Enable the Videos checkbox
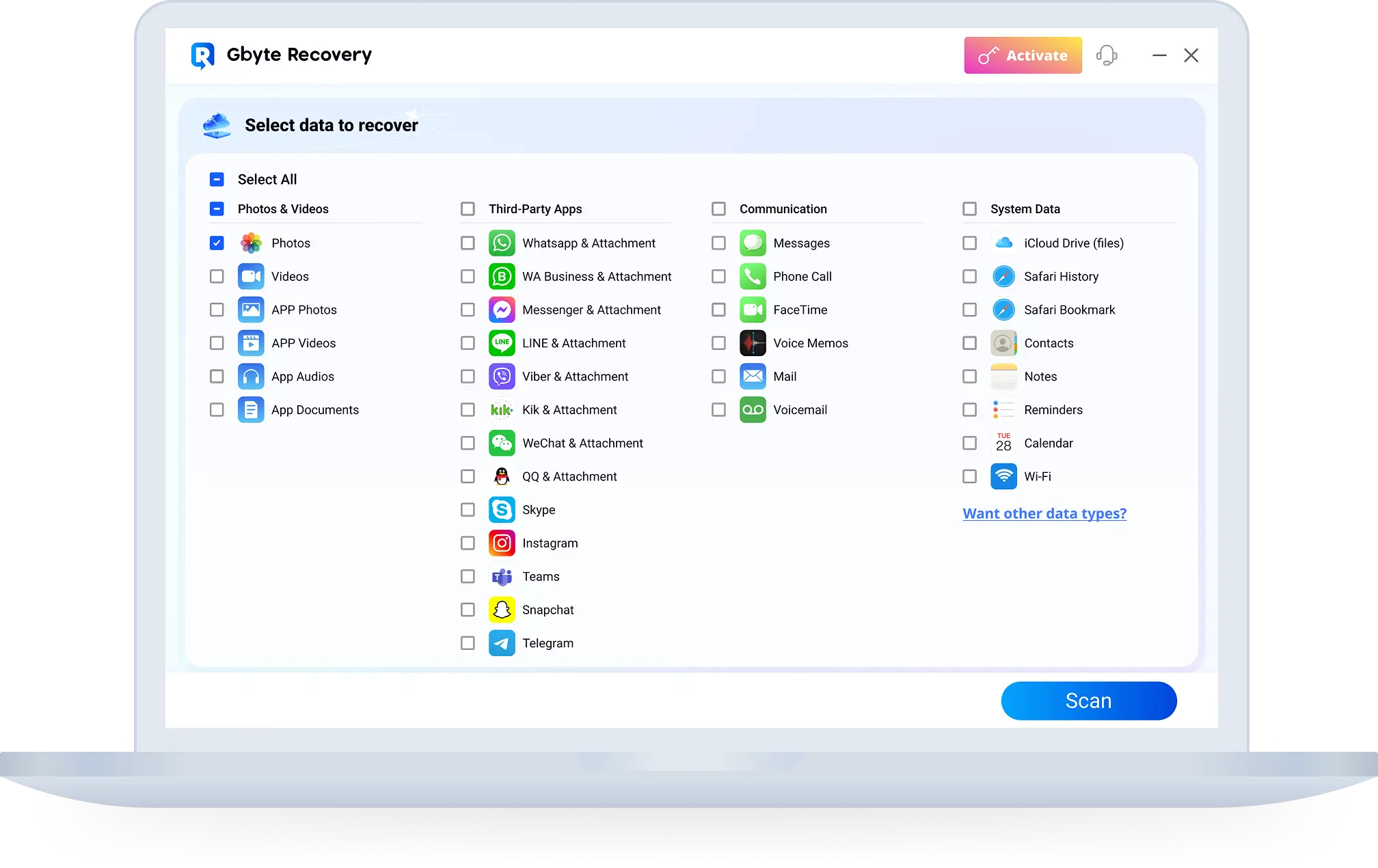The height and width of the screenshot is (868, 1378). (x=217, y=276)
